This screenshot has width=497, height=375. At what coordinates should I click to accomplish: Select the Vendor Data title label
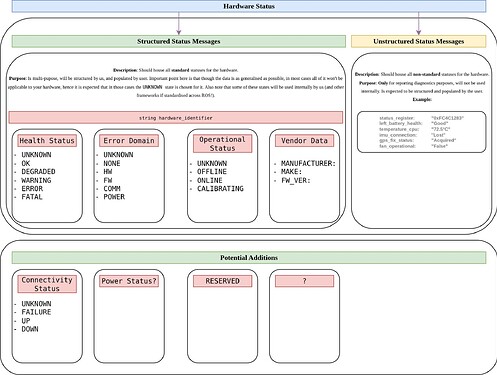point(304,141)
